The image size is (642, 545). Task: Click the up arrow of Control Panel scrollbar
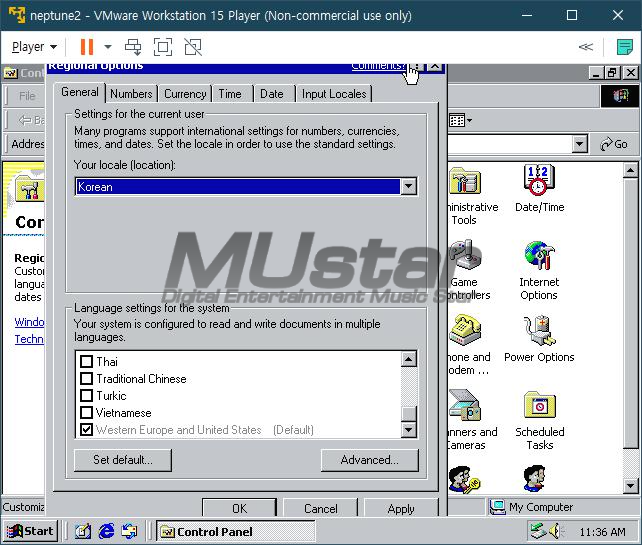(630, 170)
